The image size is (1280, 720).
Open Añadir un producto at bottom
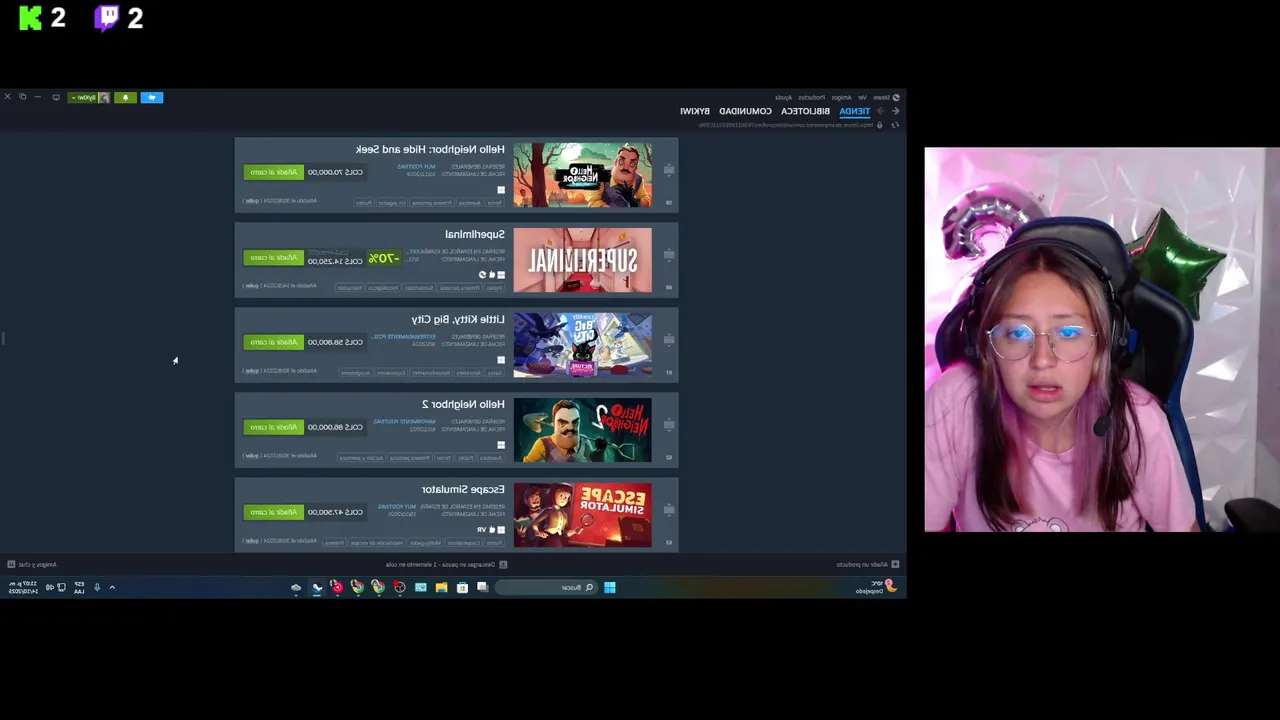point(867,564)
